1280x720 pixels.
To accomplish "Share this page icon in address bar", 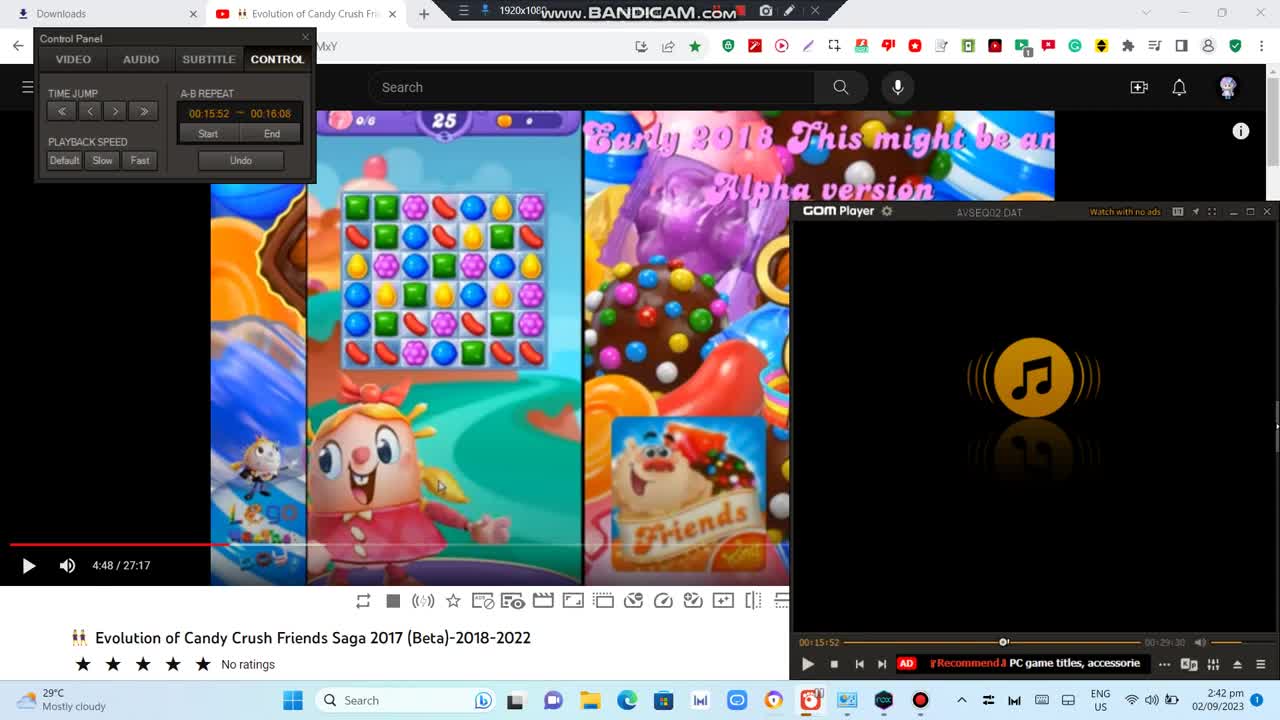I will (668, 46).
